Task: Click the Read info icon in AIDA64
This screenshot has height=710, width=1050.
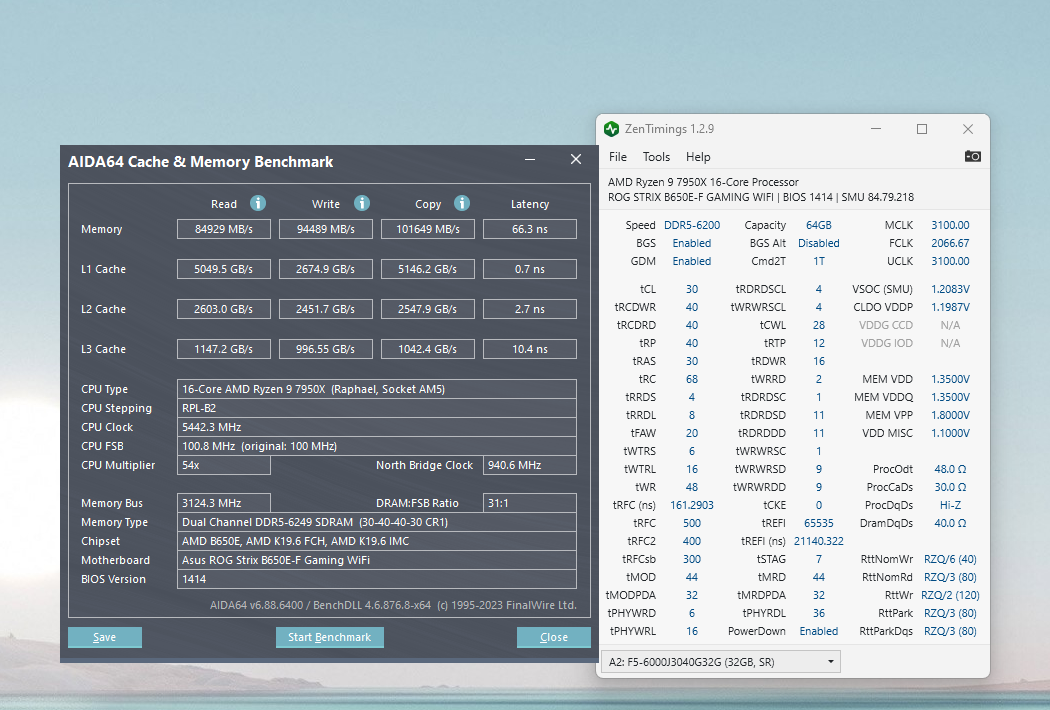Action: [x=258, y=203]
